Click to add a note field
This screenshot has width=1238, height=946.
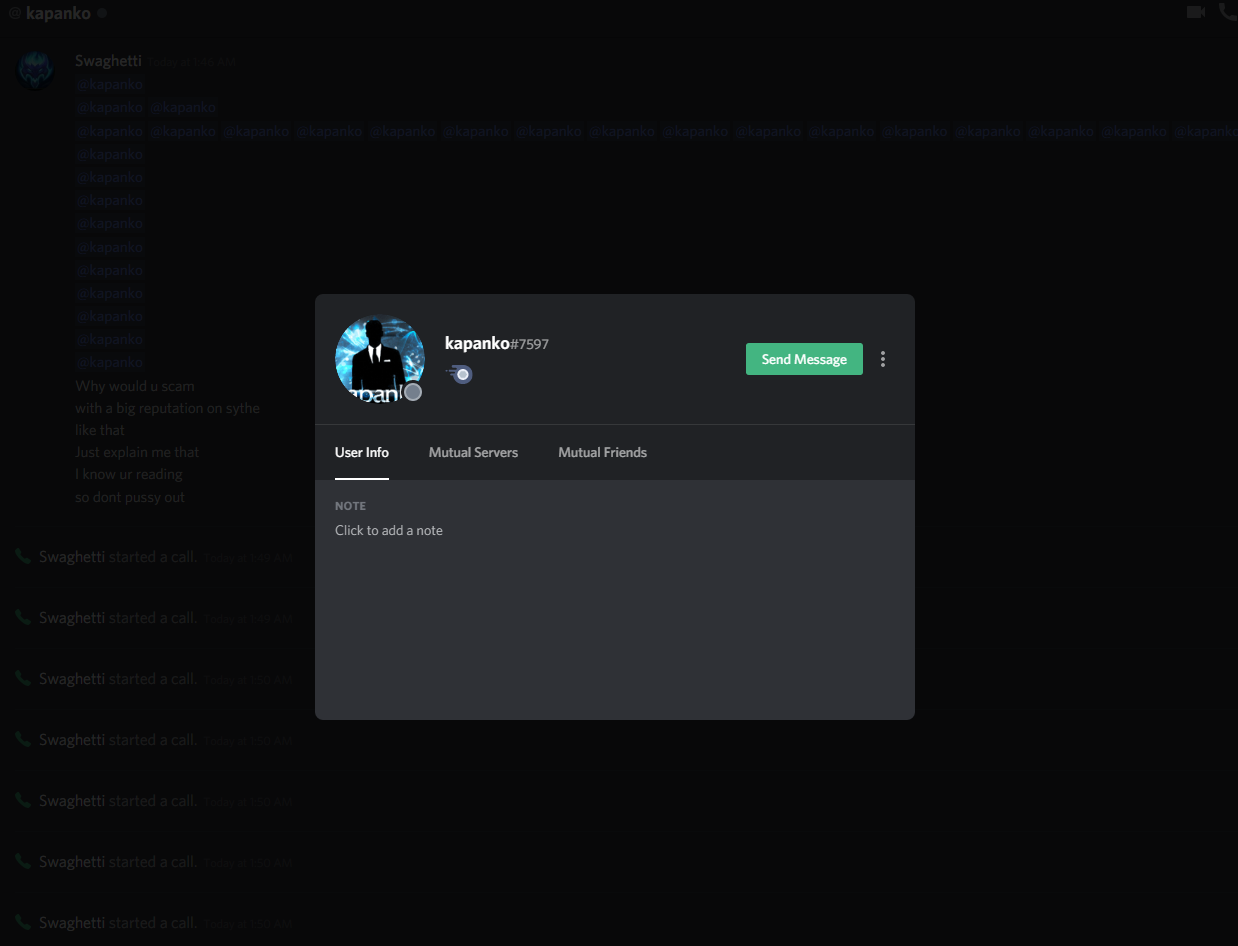[389, 530]
